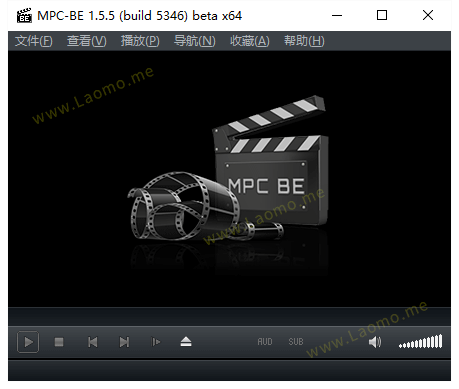Click the MPC-BE title bar app icon

pyautogui.click(x=24, y=15)
